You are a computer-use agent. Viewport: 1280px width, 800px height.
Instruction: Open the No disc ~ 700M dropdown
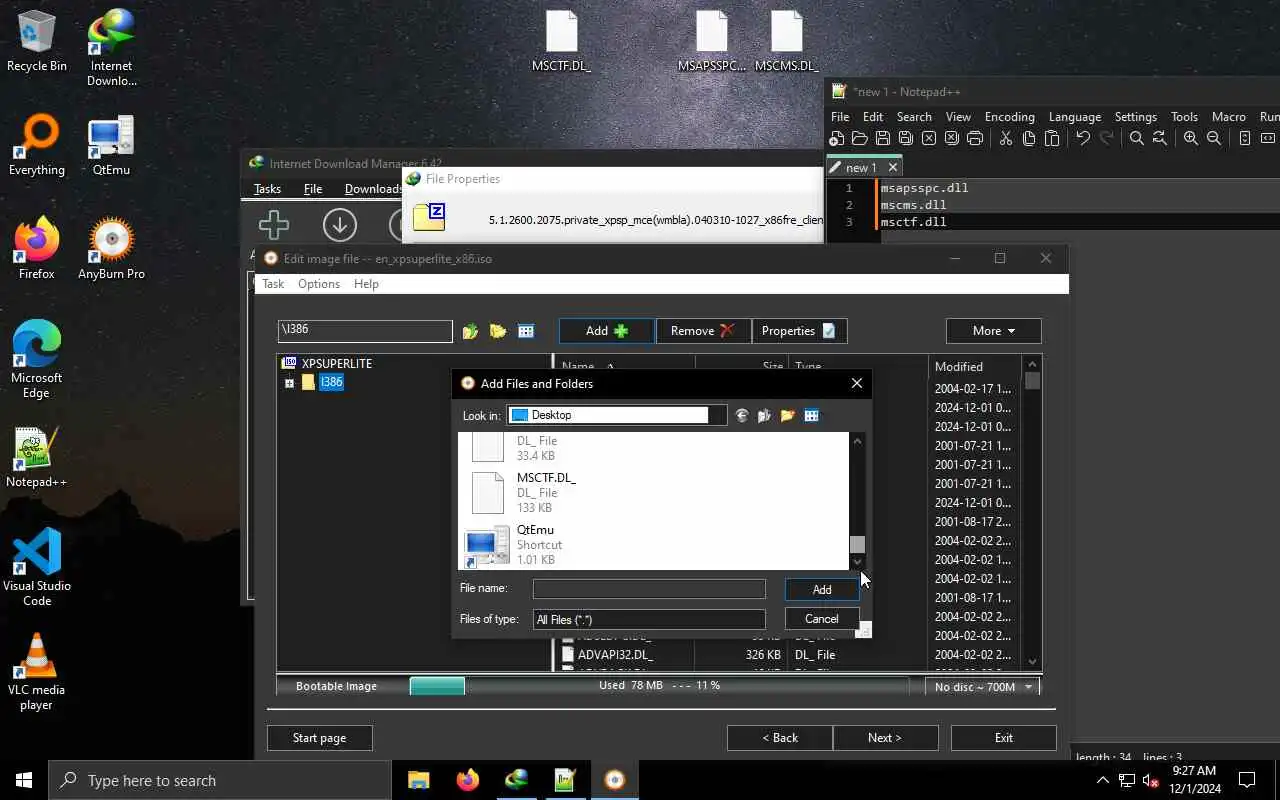[x=982, y=687]
